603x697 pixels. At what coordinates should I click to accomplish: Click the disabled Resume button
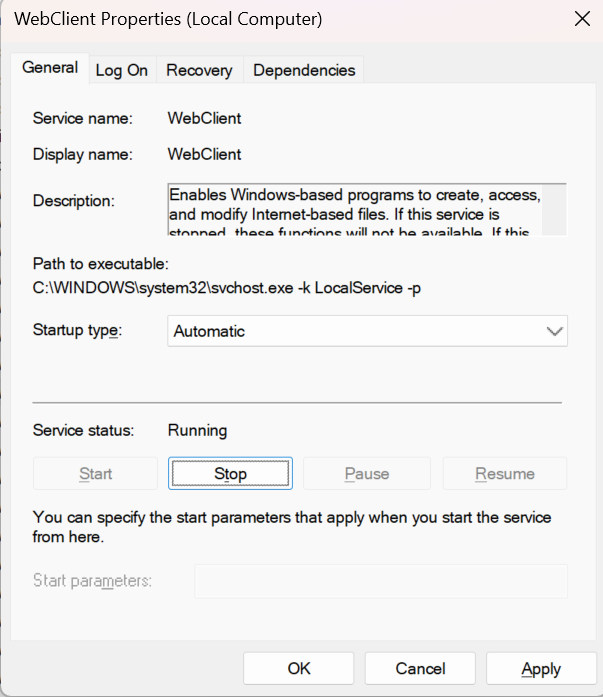coord(505,473)
